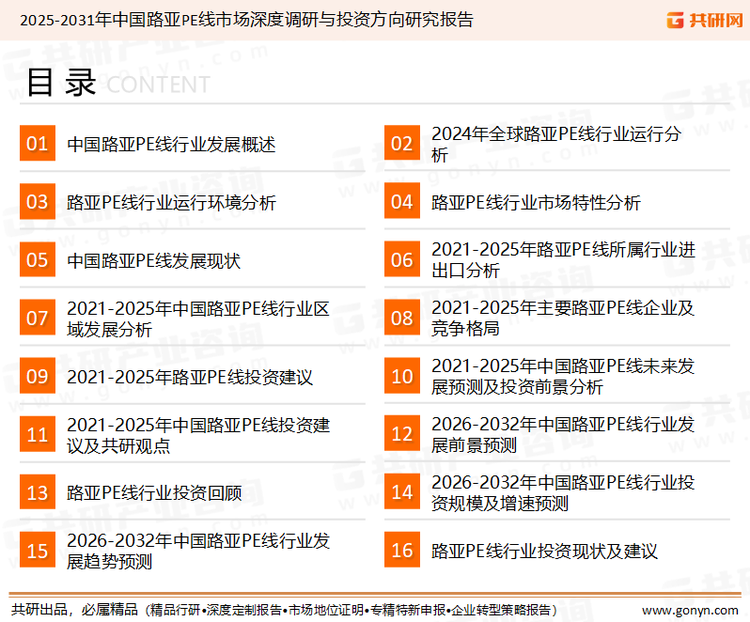This screenshot has height=622, width=750.
Task: Click the orange 02 number box
Action: coord(402,143)
